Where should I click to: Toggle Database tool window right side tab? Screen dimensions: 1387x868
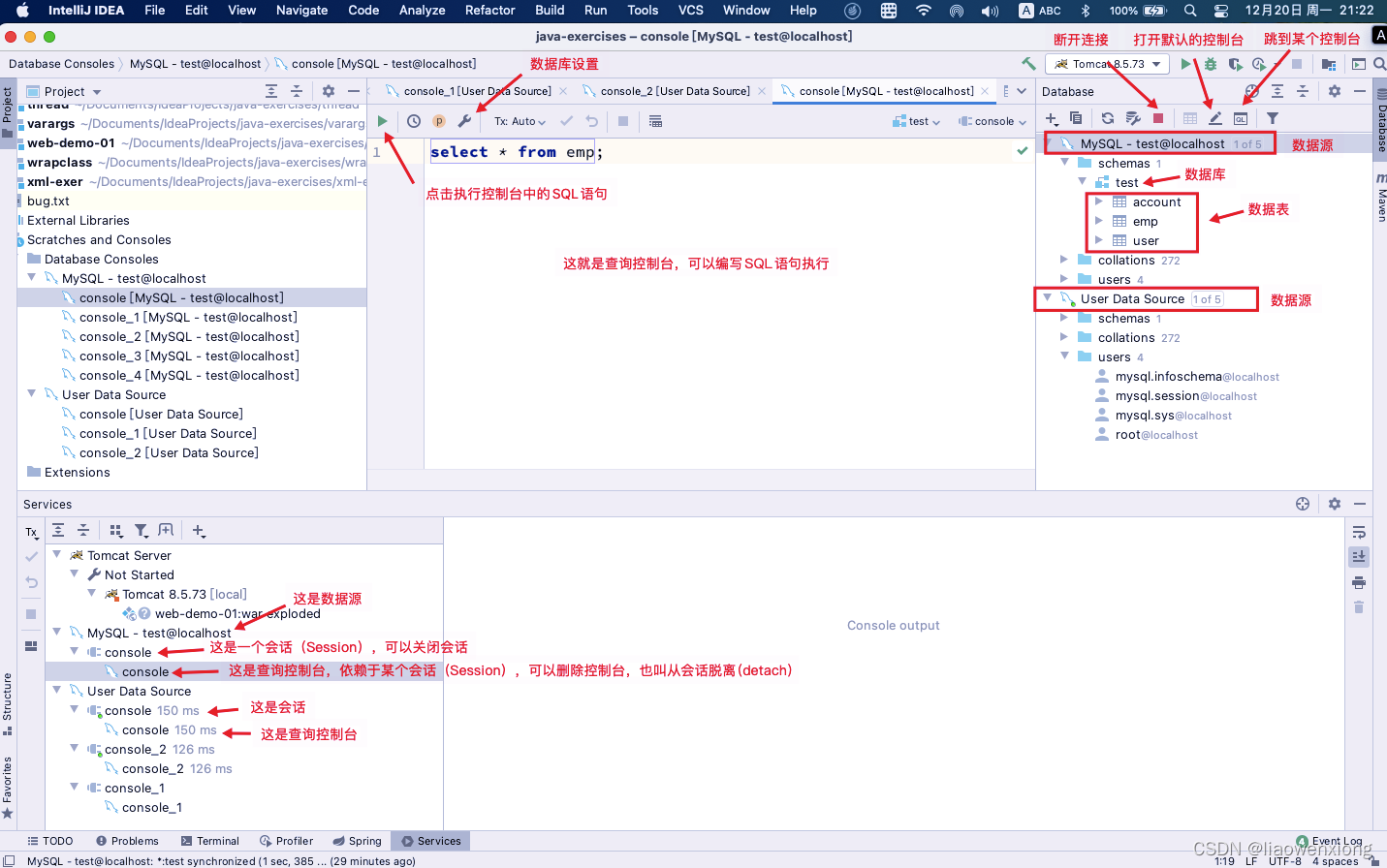1381,122
